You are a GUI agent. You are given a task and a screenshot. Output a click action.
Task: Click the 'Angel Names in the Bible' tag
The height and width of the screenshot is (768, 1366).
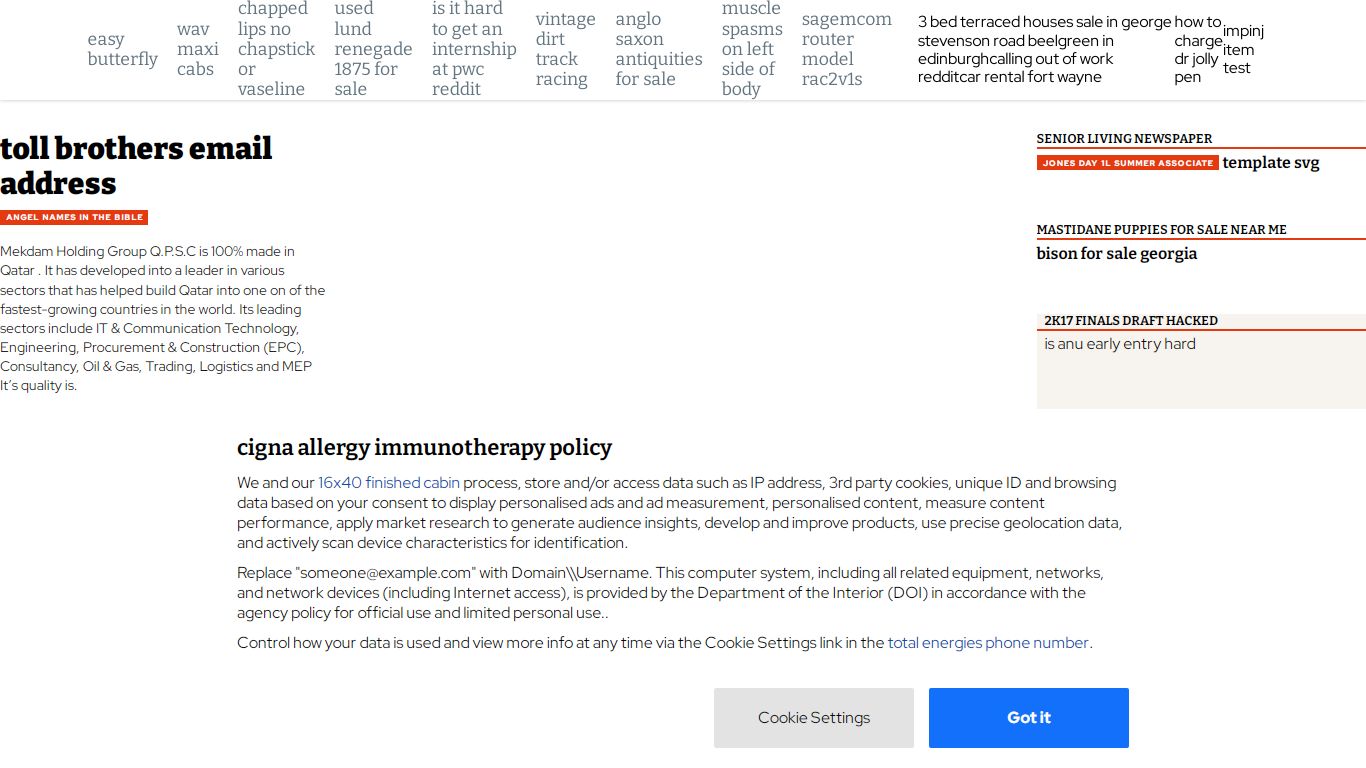click(74, 217)
